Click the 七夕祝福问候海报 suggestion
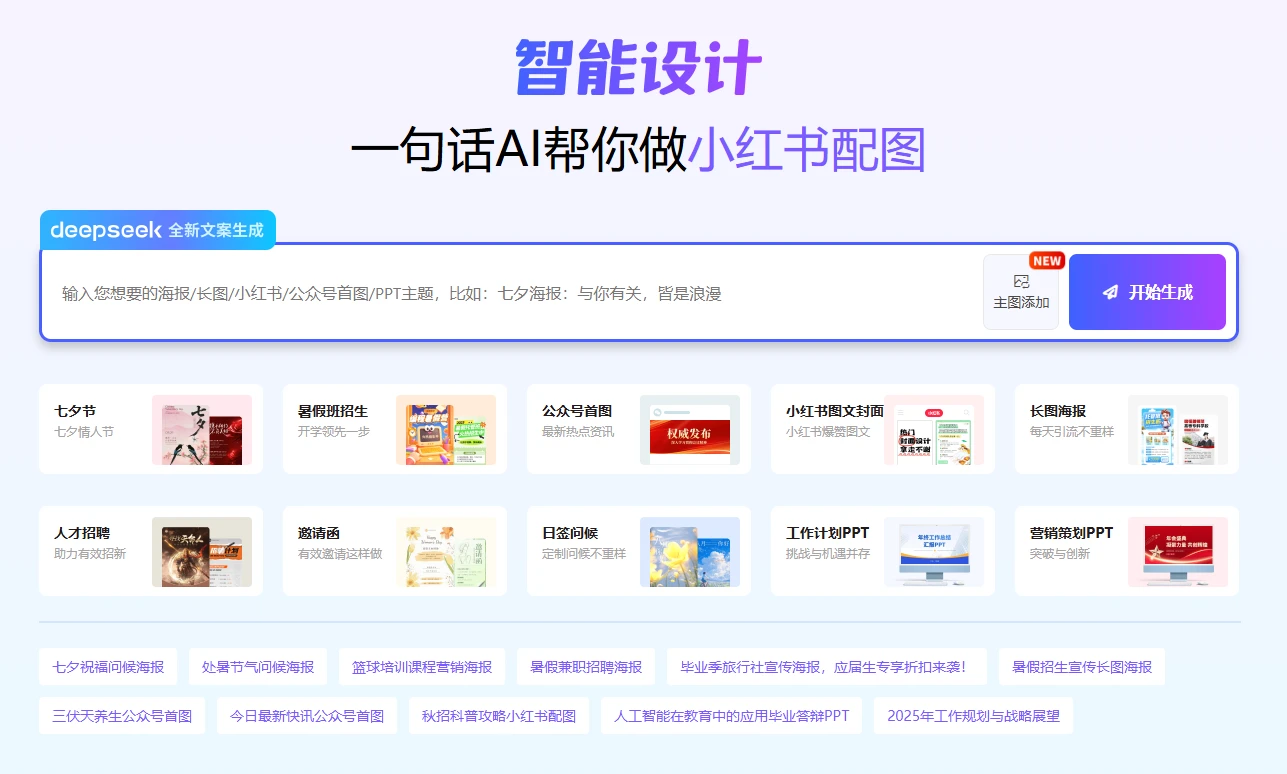Screen dimensions: 1287x774 tap(107, 666)
